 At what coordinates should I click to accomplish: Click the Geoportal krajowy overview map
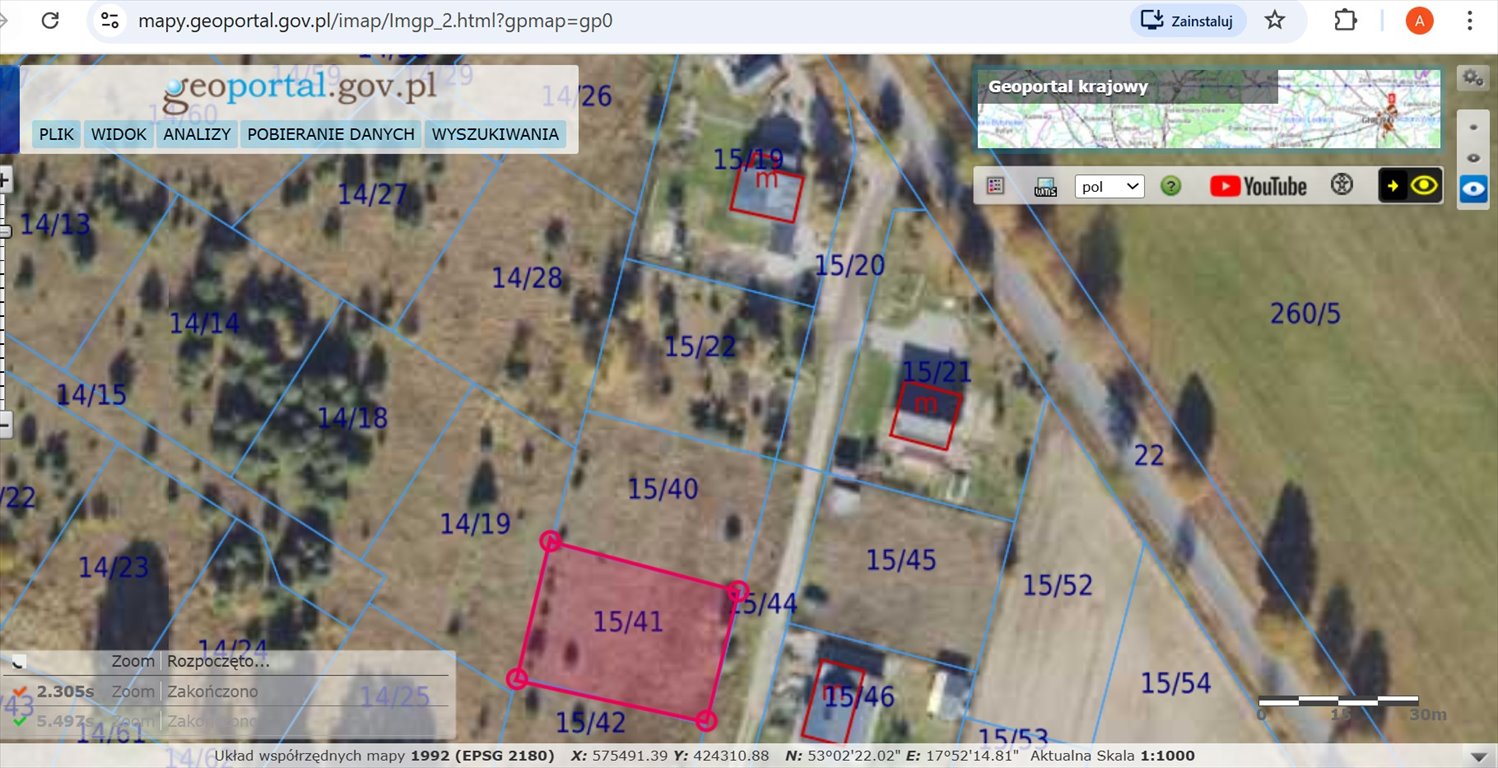pyautogui.click(x=1208, y=109)
